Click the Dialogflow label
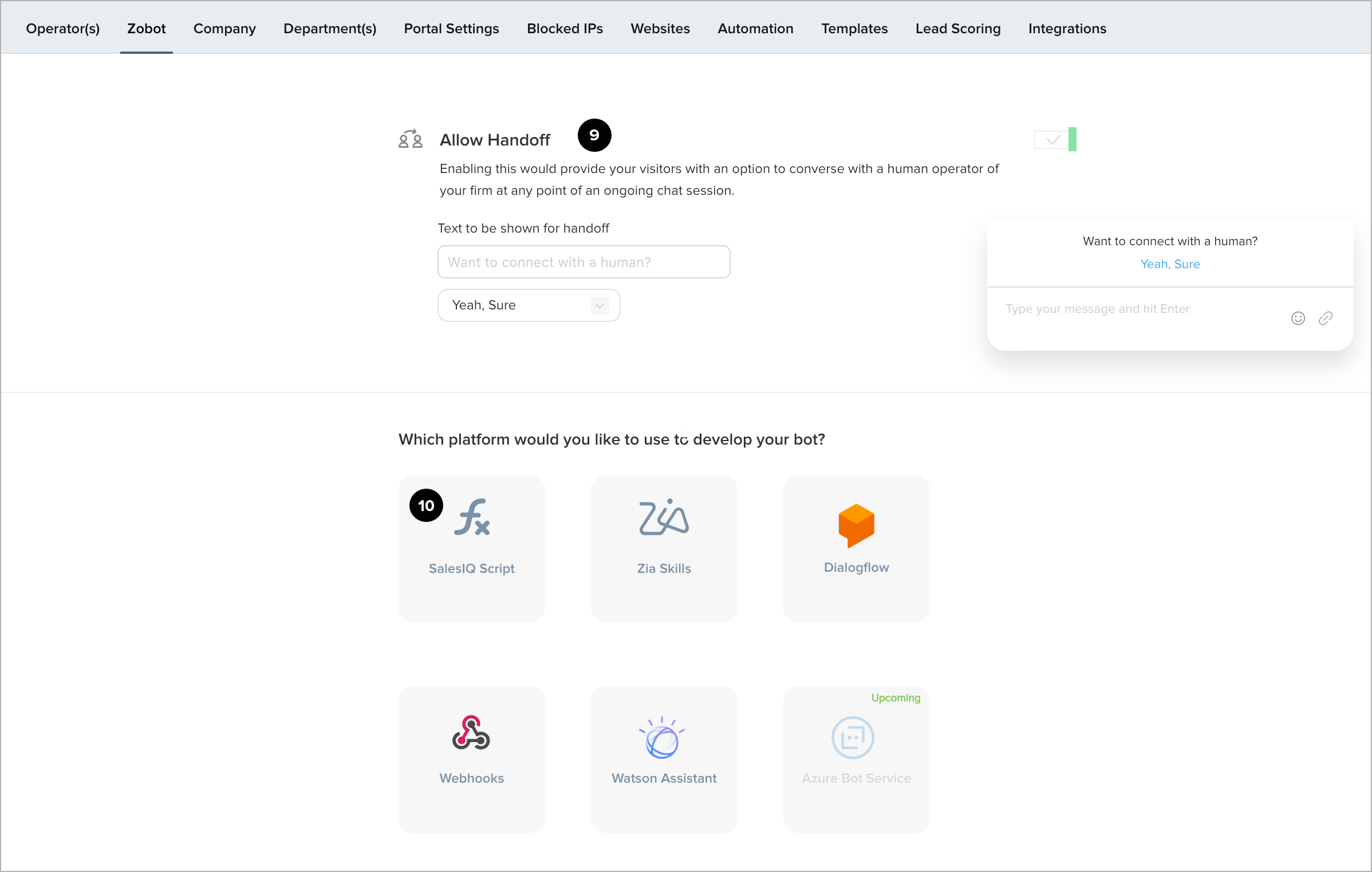Viewport: 1372px width, 872px height. (x=857, y=567)
